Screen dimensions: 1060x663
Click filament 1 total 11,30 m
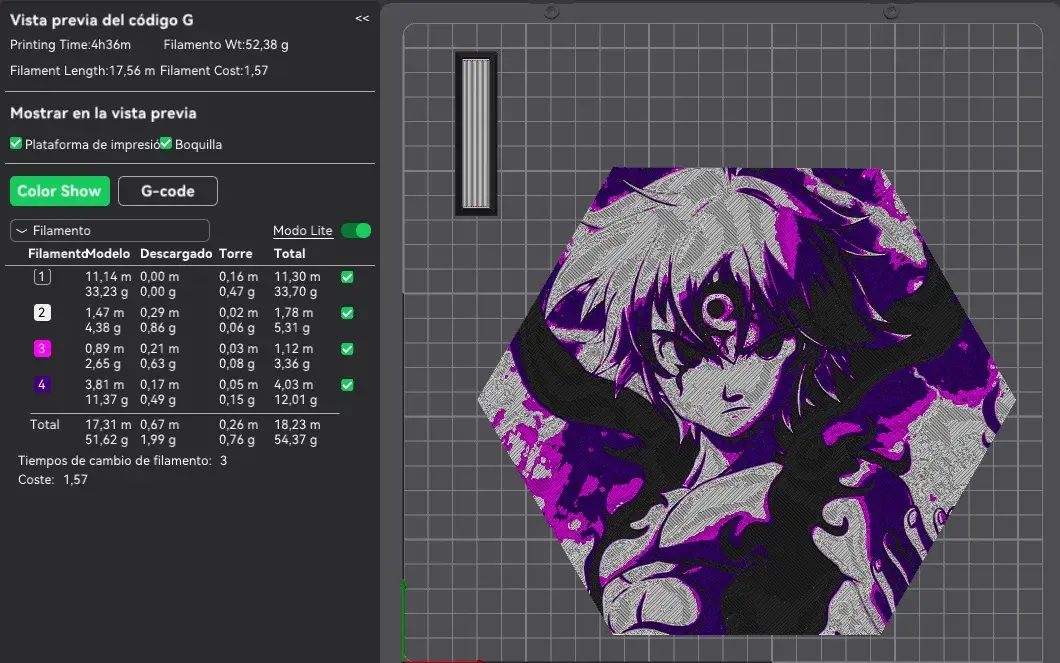coord(297,276)
